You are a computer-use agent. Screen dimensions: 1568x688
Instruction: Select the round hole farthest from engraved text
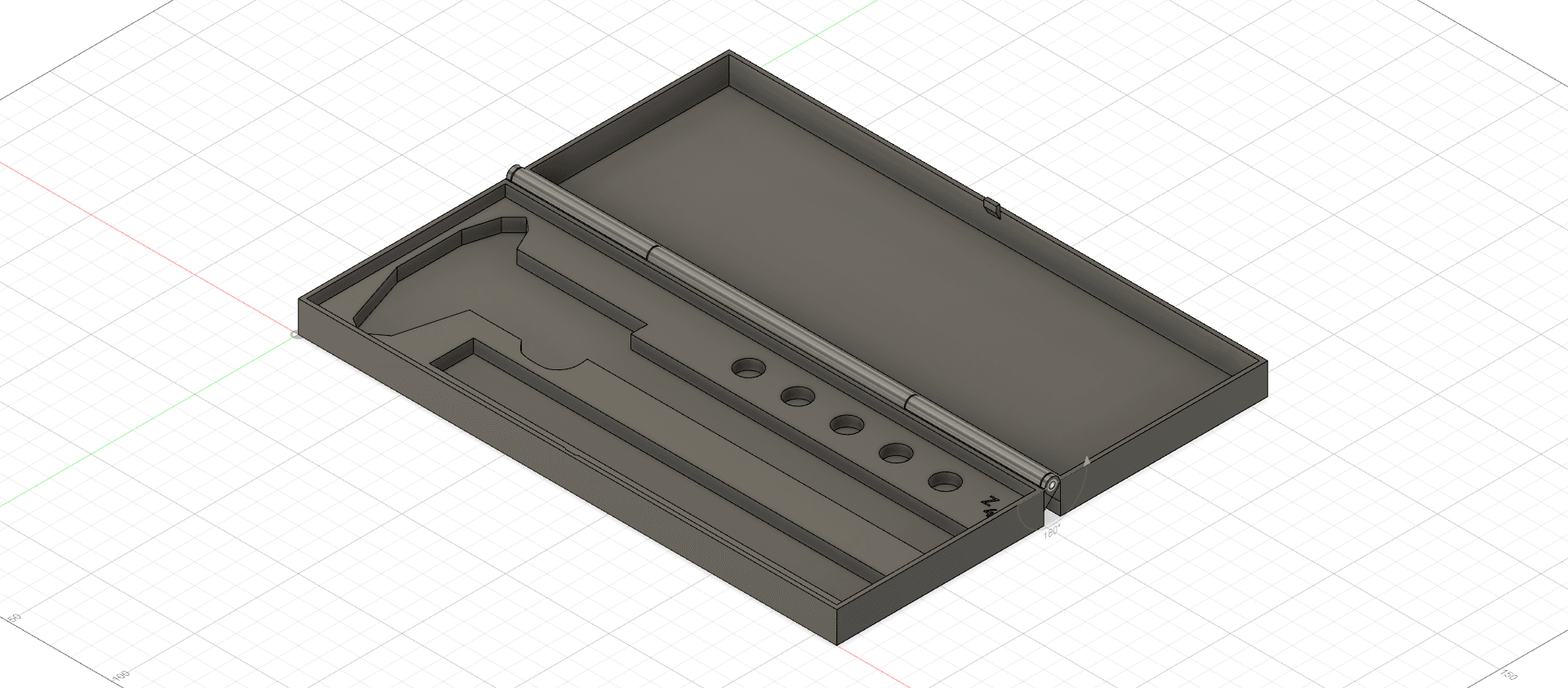(x=747, y=368)
